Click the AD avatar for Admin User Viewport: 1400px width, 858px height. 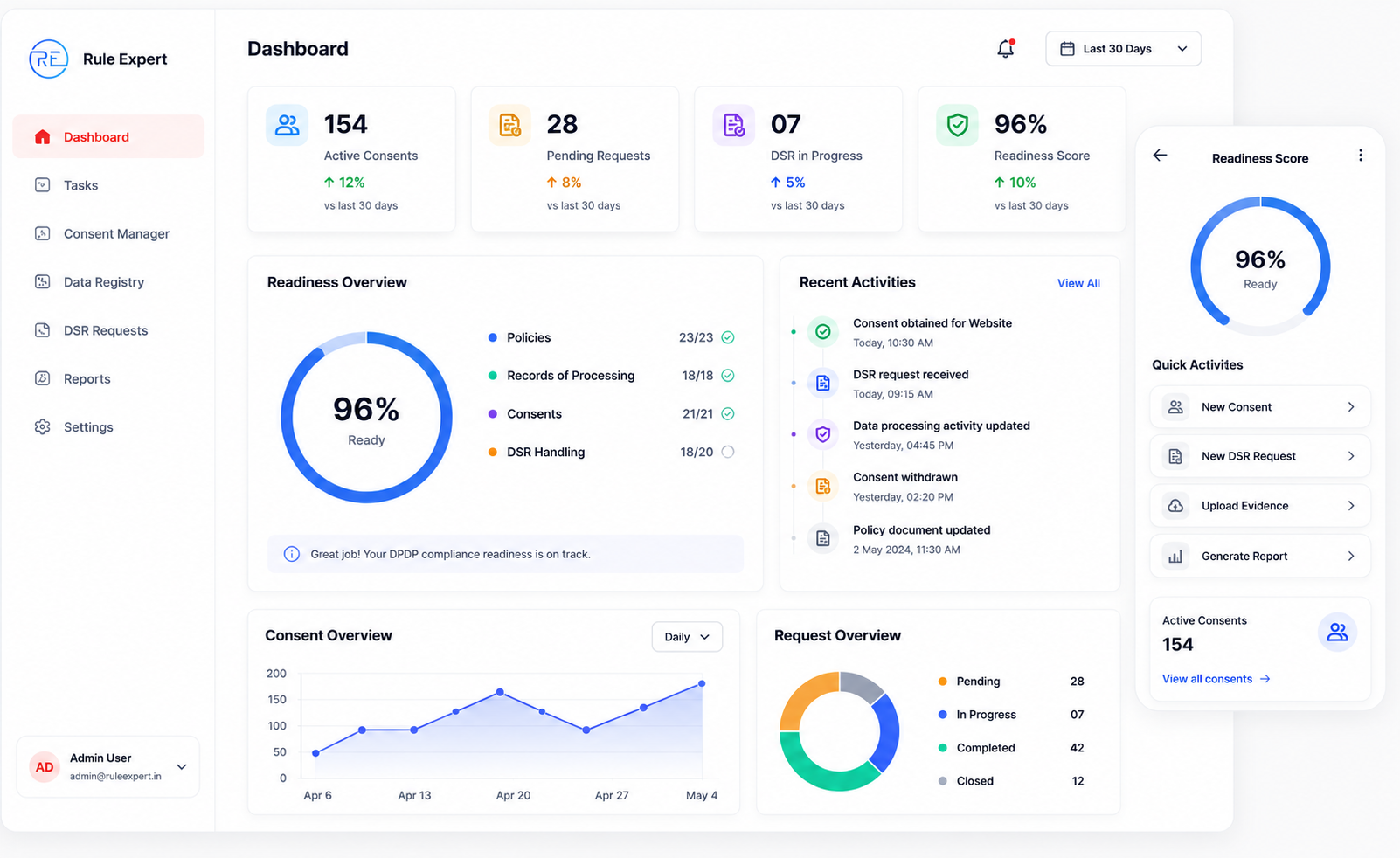point(45,767)
